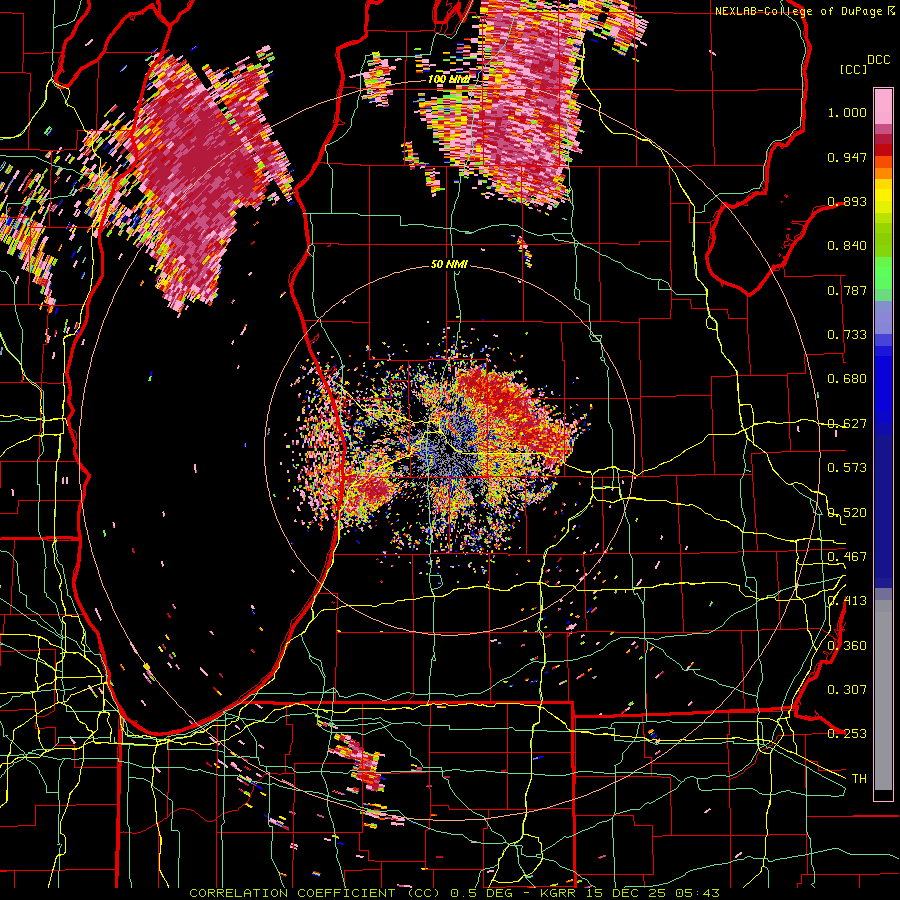Viewport: 900px width, 900px height.
Task: Click the pink top segment of color bar
Action: point(883,106)
